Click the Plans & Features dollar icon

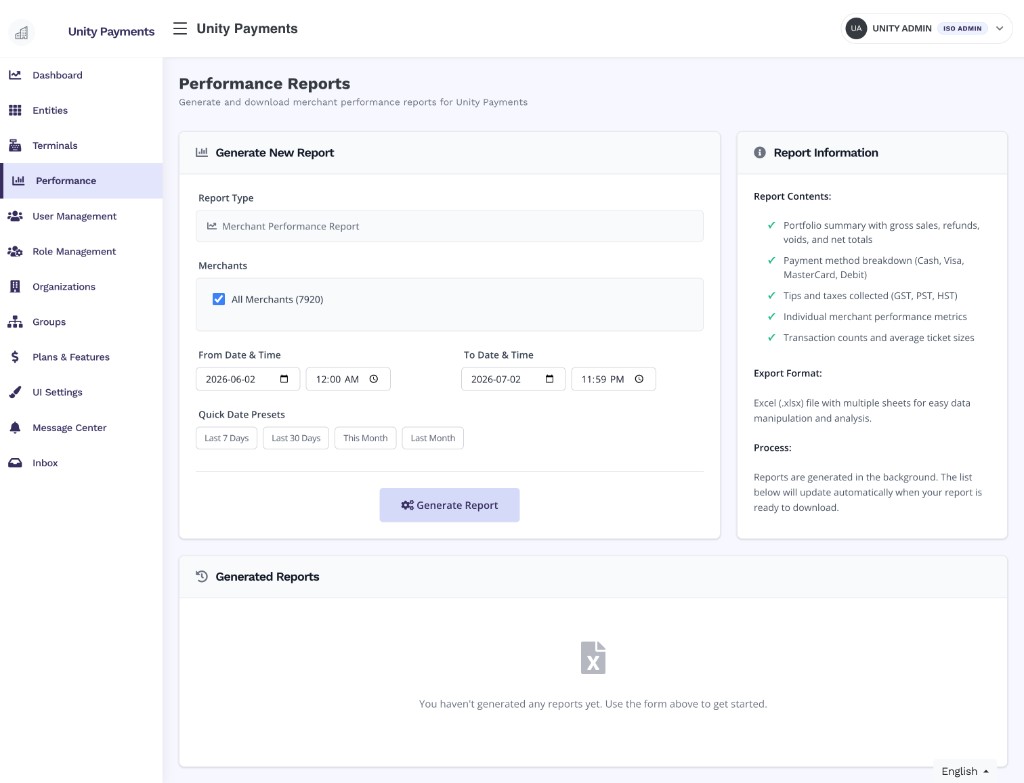tap(15, 357)
